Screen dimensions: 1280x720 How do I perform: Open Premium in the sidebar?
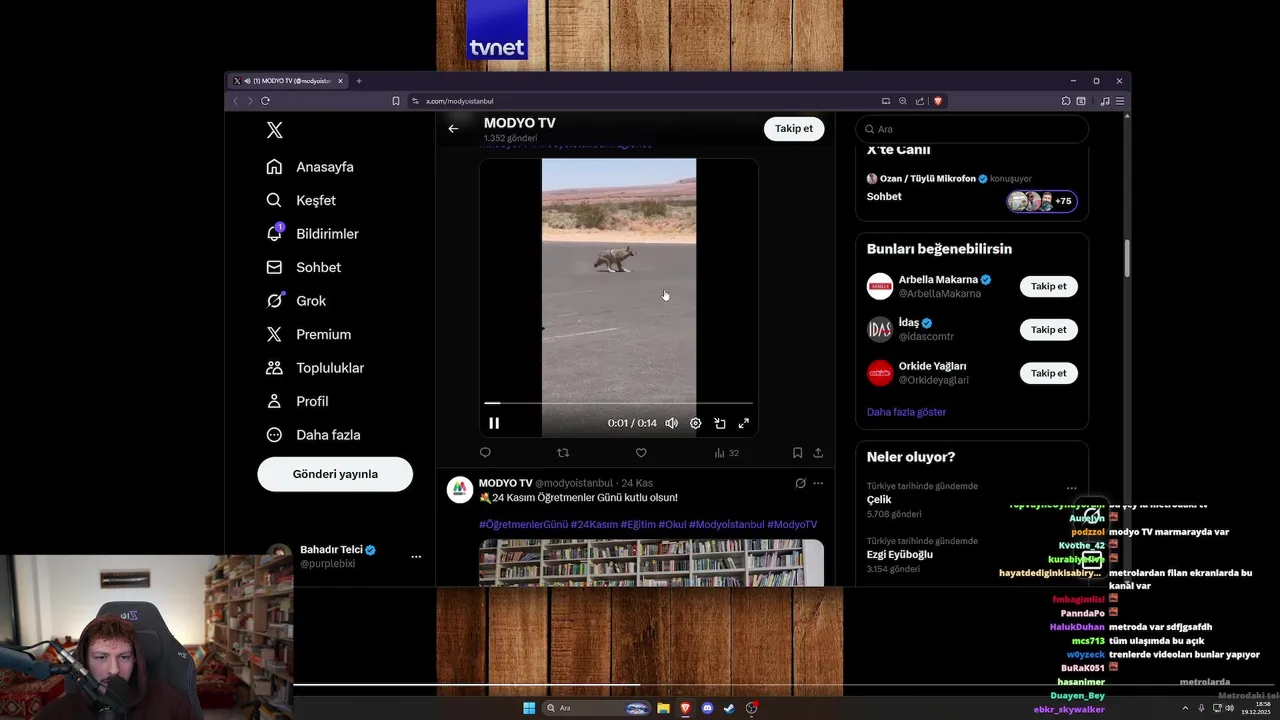coord(308,334)
